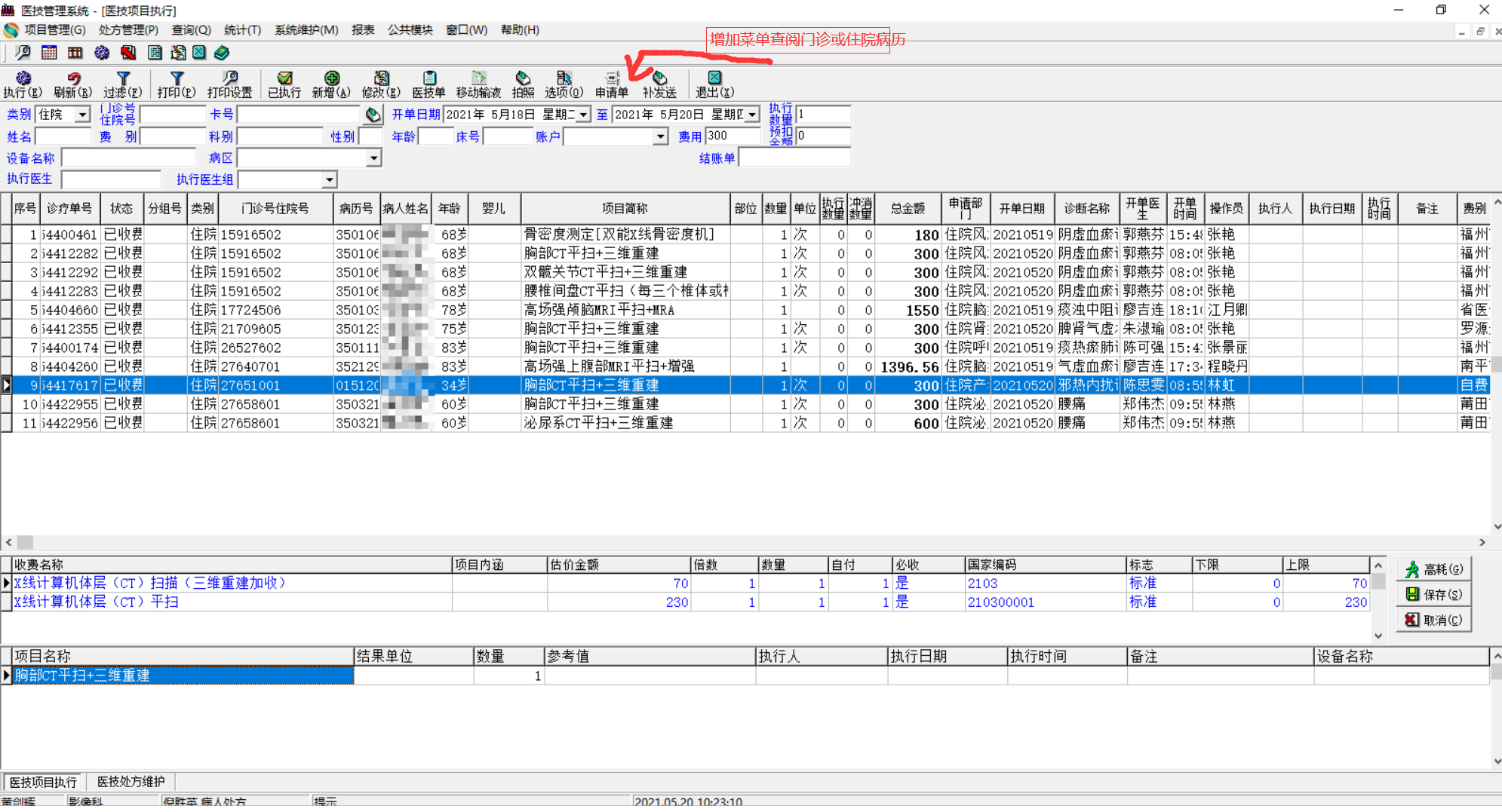The image size is (1502, 812).
Task: Open the 报表 menu
Action: coord(363,30)
